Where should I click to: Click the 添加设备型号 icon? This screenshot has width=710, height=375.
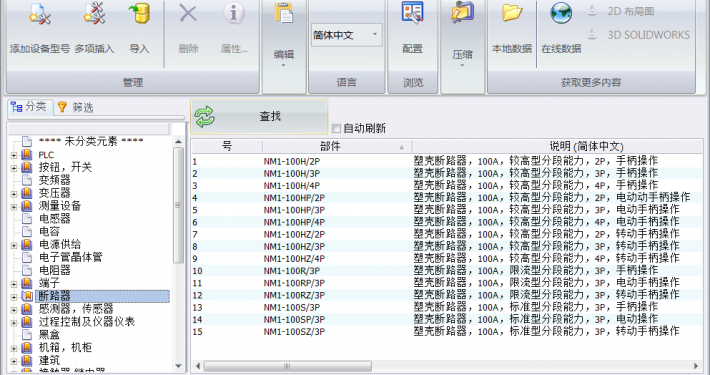click(x=40, y=14)
